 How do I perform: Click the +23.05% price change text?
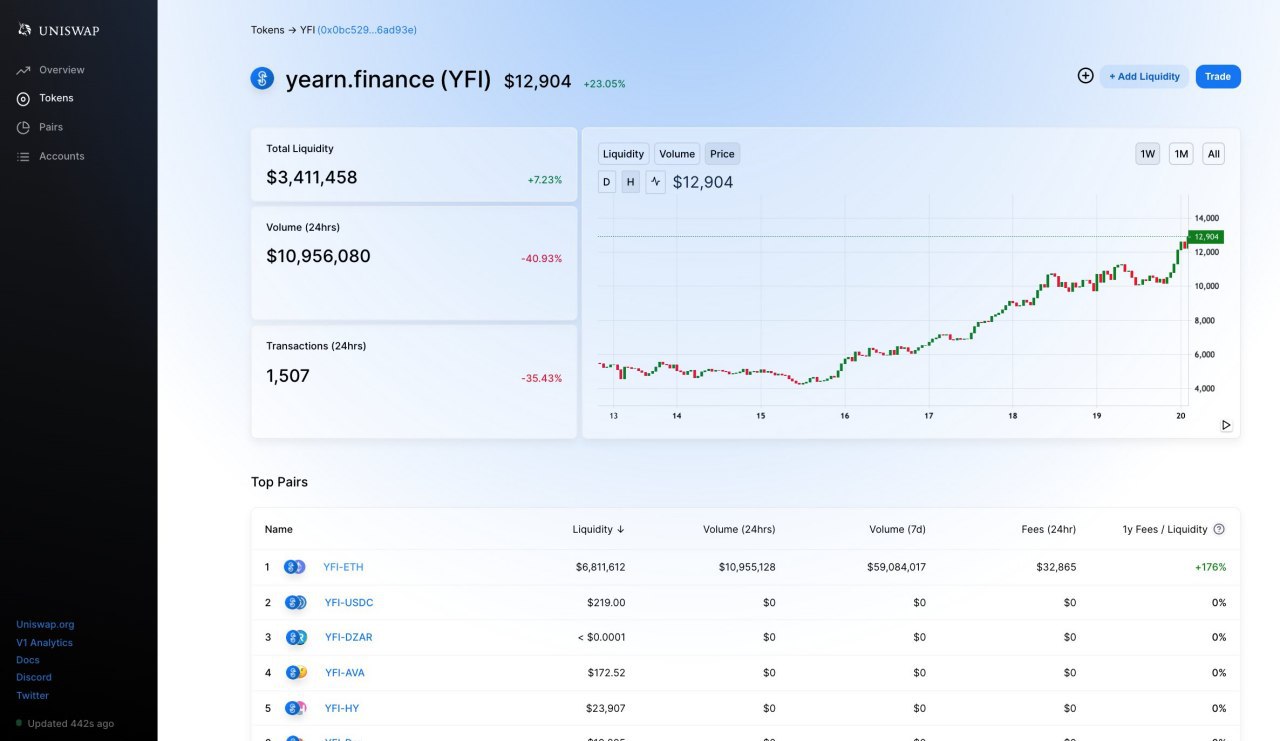pos(604,84)
